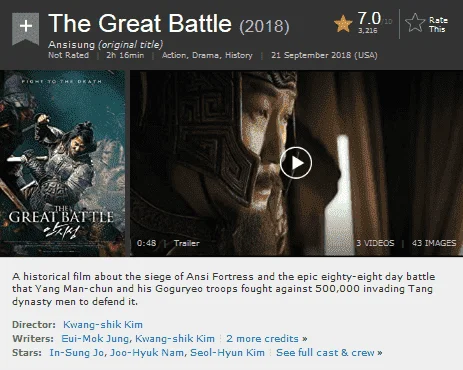Image resolution: width=463 pixels, height=370 pixels.
Task: Open the 21 September 2018 release date
Action: [x=324, y=55]
